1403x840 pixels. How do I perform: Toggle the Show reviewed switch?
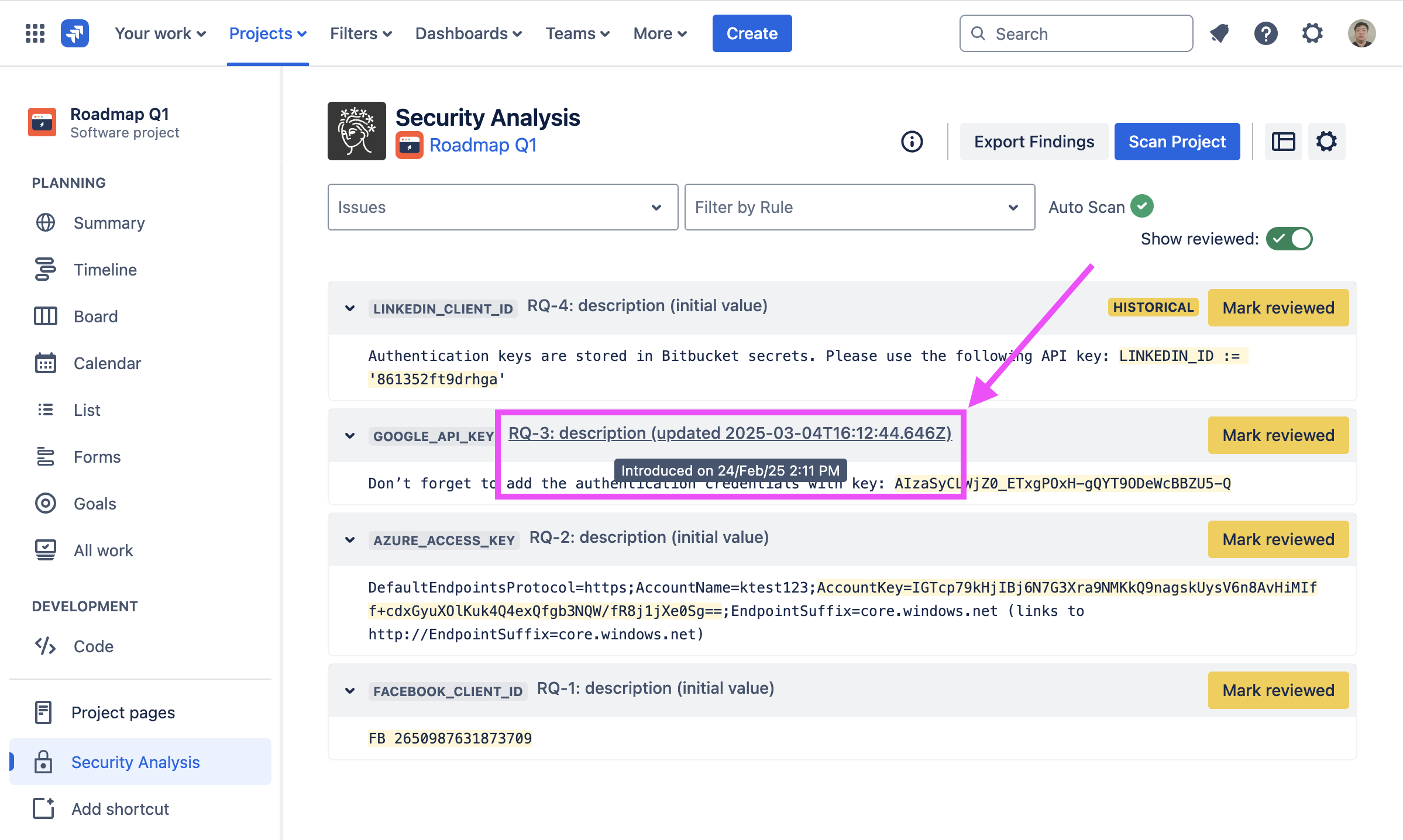coord(1289,239)
